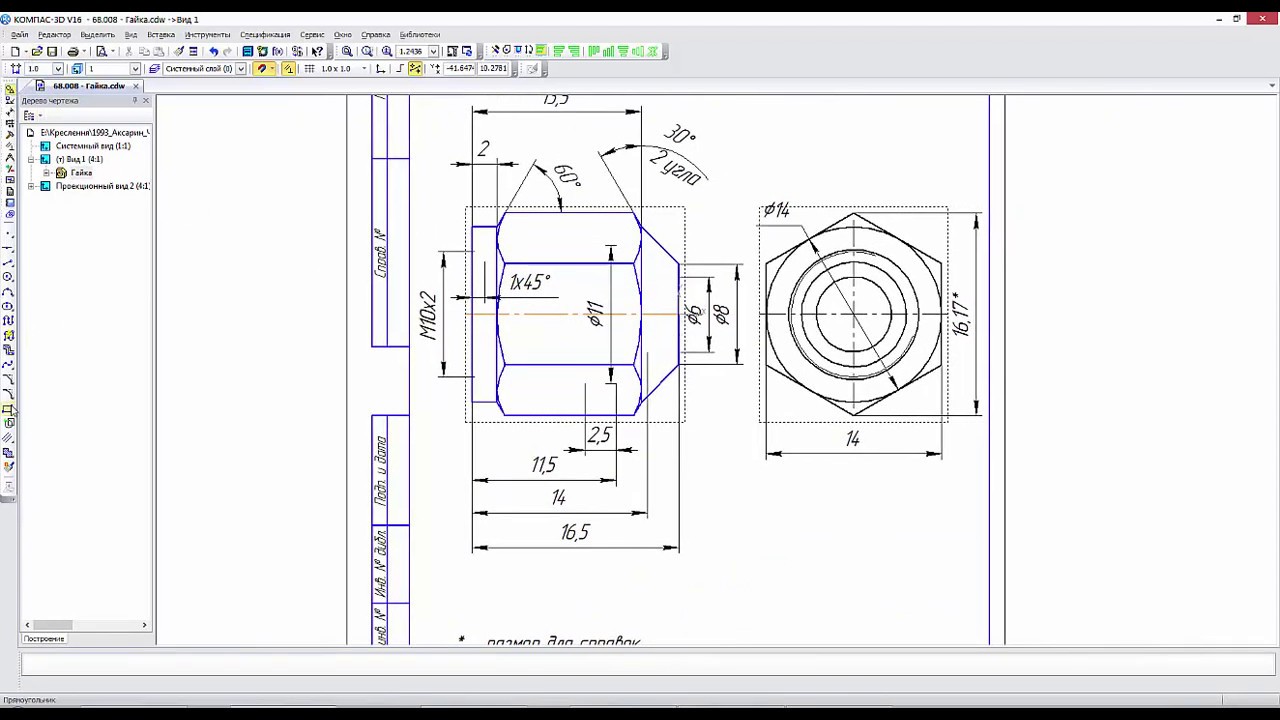This screenshot has width=1280, height=720.
Task: Toggle the grid display button
Action: coord(309,69)
